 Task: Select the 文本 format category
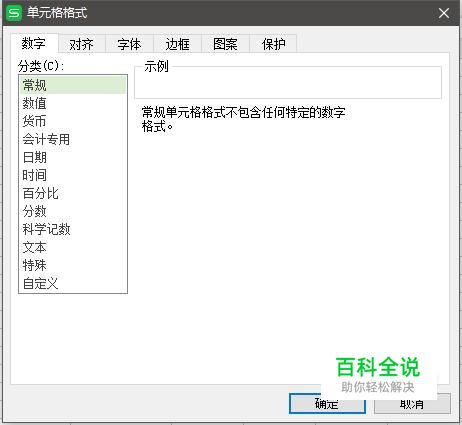pos(73,247)
